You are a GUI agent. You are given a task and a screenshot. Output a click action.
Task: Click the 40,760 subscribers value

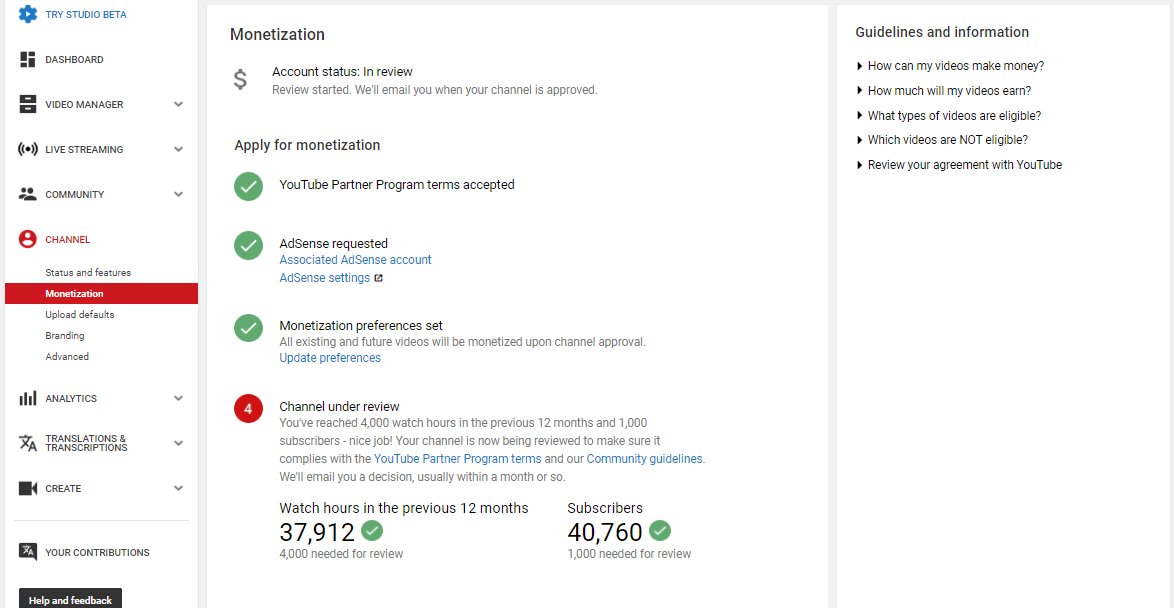[605, 532]
